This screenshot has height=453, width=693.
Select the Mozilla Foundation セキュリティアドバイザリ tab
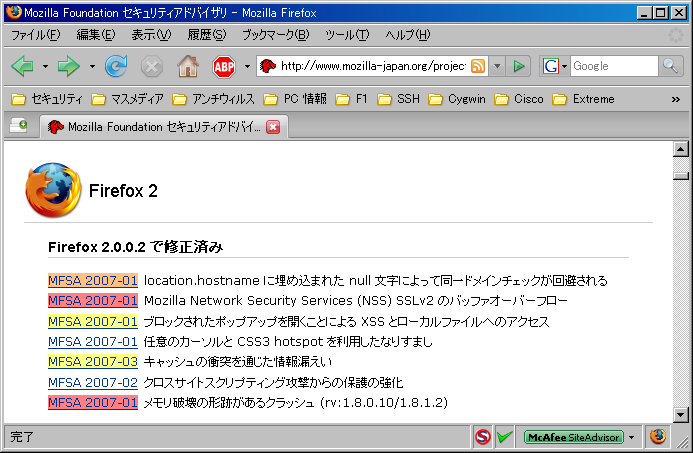pyautogui.click(x=164, y=127)
